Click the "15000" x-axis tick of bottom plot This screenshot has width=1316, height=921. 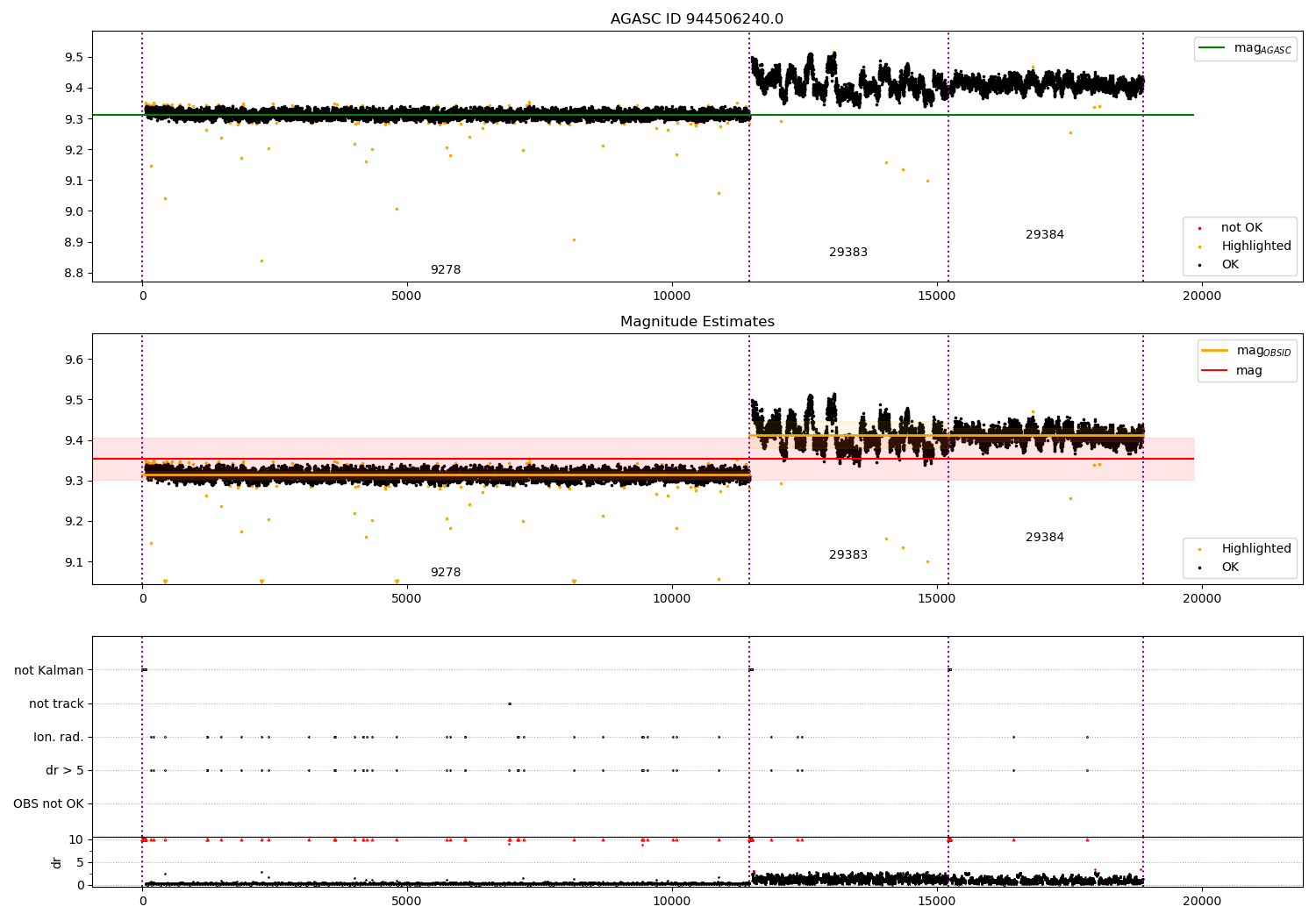937,902
